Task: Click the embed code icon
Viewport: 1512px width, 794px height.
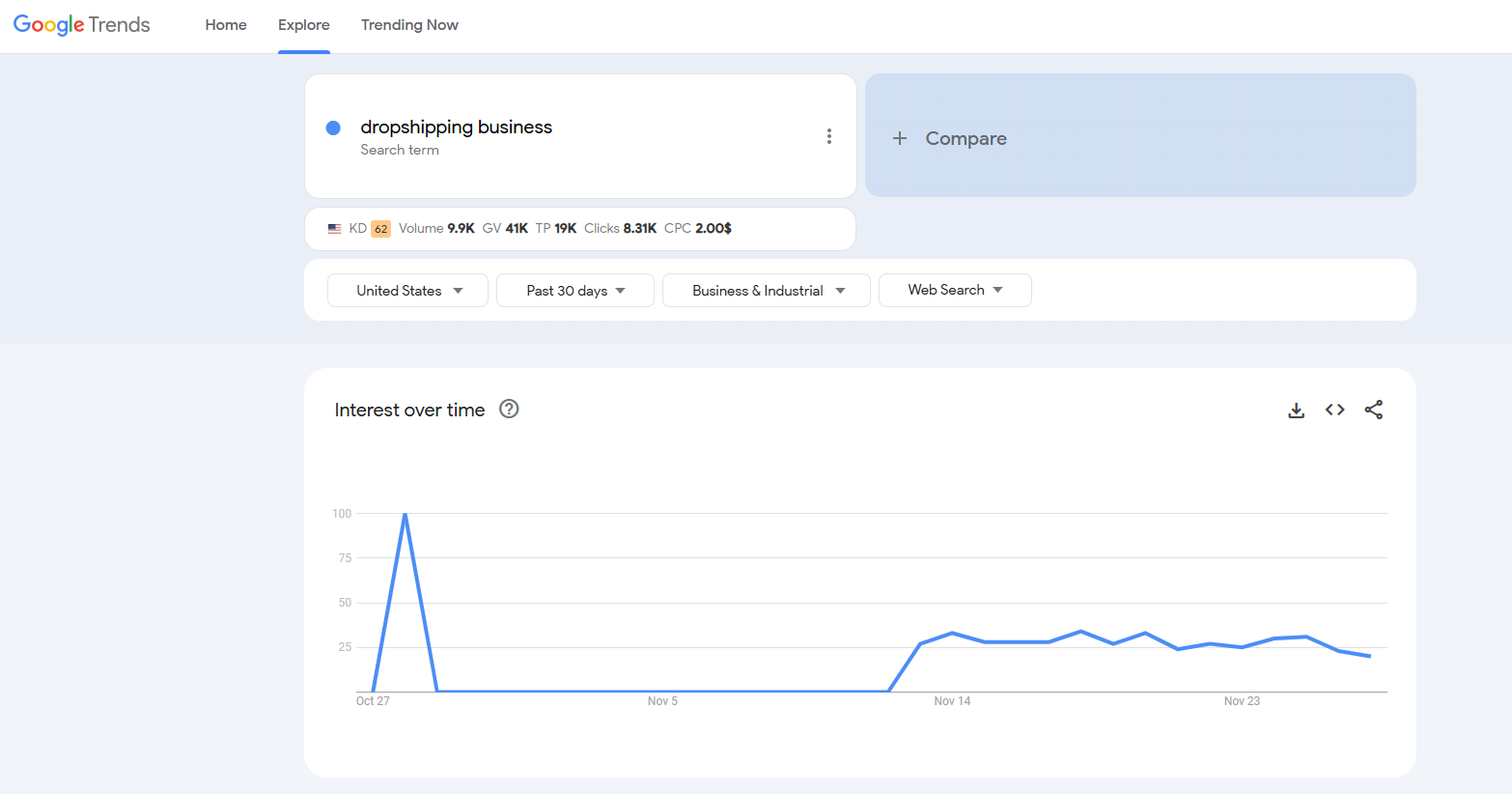Action: (x=1335, y=410)
